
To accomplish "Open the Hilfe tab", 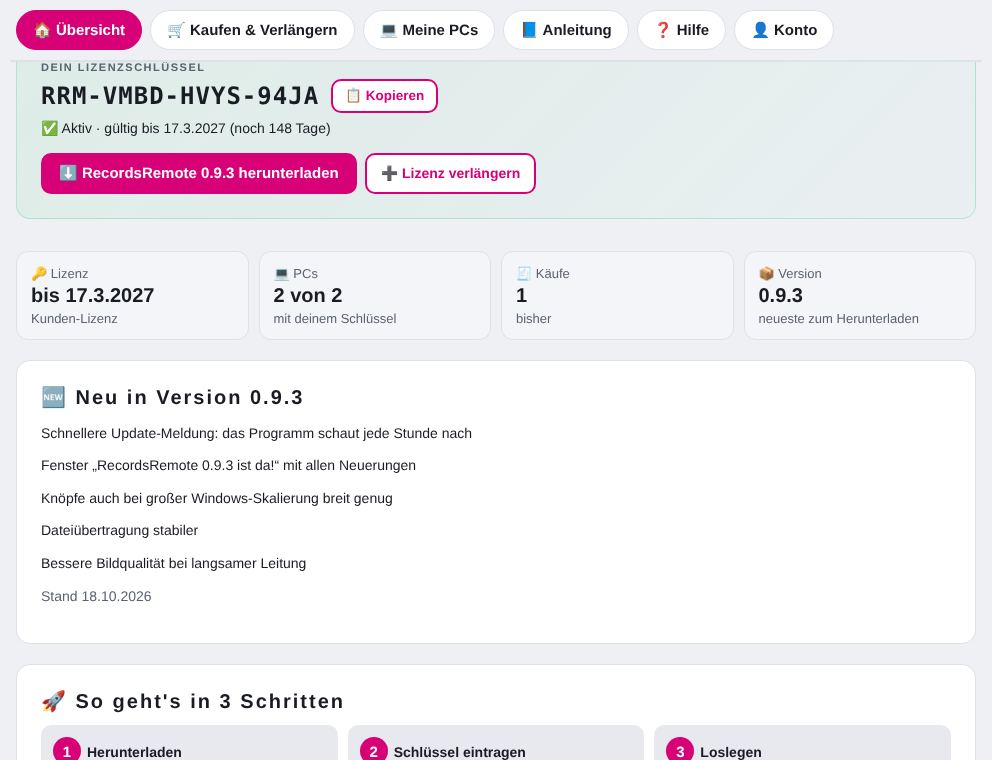I will 681,30.
